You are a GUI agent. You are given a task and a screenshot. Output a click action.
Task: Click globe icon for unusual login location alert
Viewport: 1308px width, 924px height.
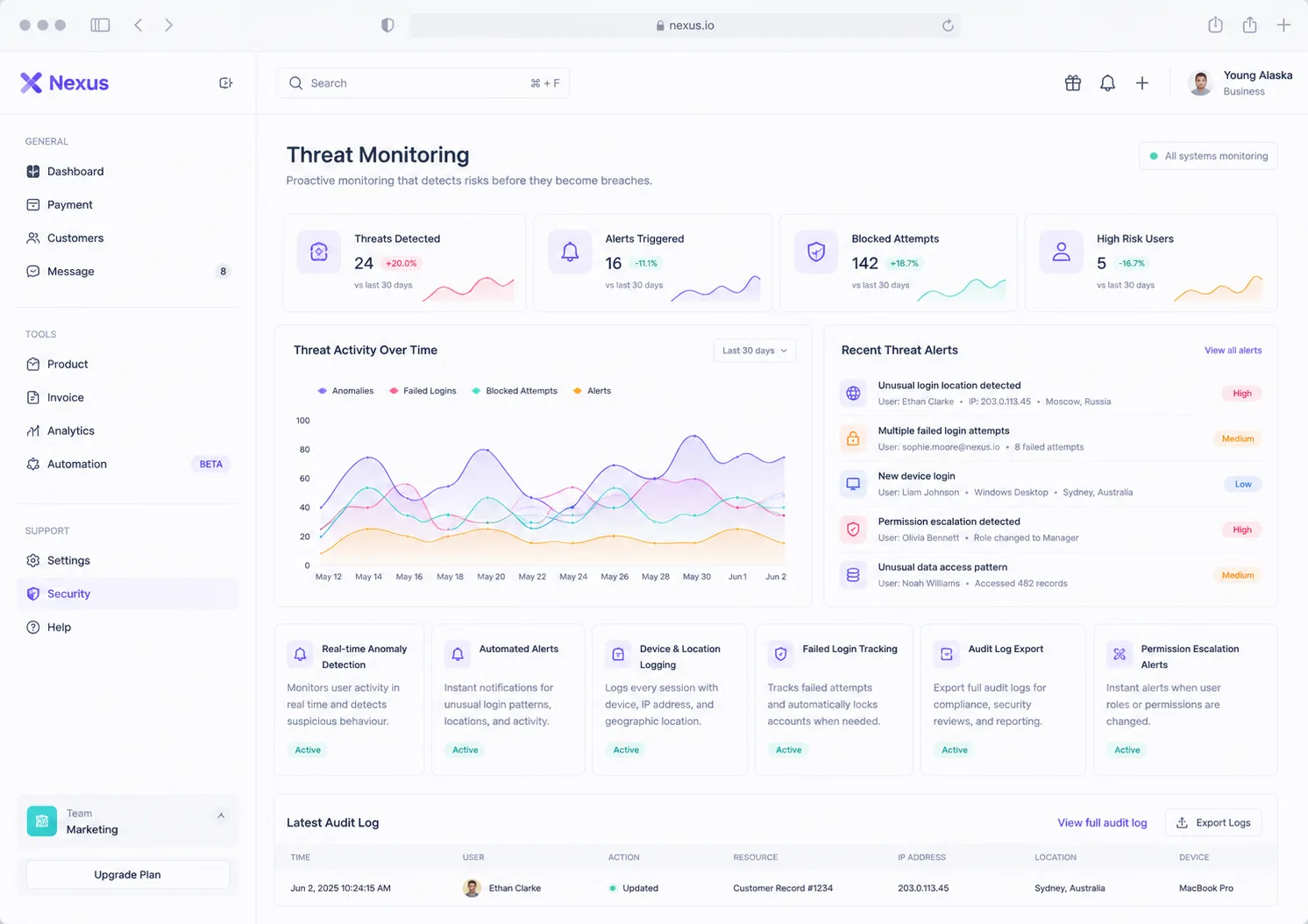pos(853,393)
